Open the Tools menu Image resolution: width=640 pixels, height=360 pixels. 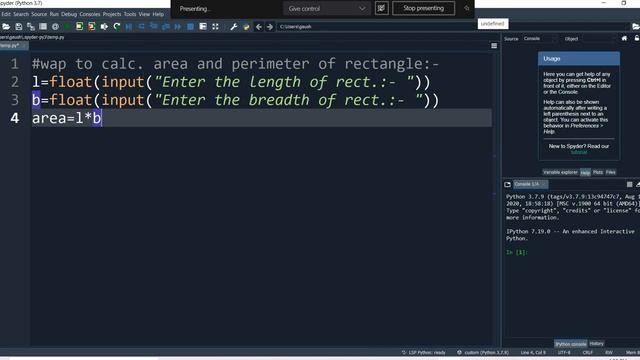pyautogui.click(x=130, y=14)
